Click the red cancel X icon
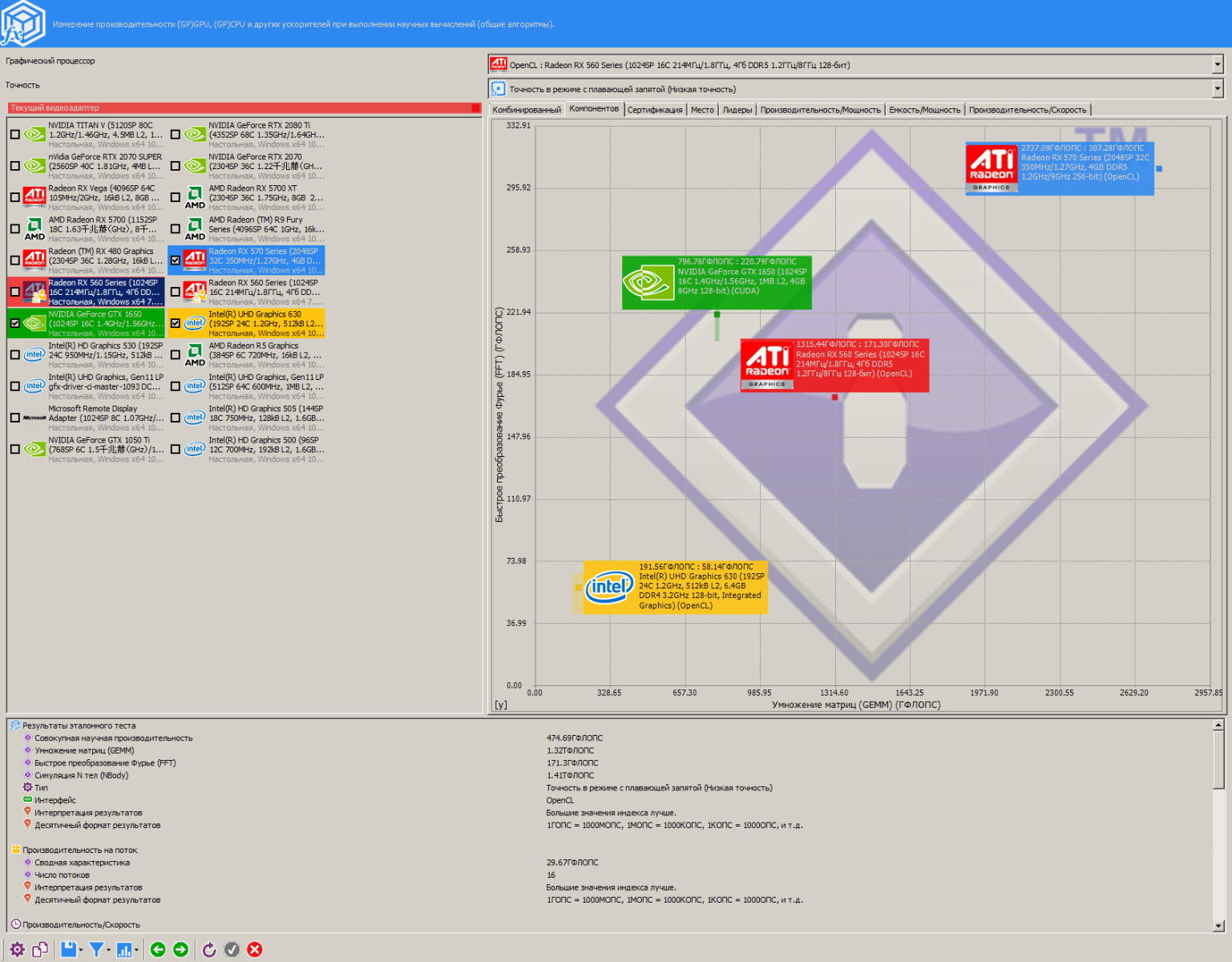This screenshot has width=1232, height=962. [x=255, y=950]
